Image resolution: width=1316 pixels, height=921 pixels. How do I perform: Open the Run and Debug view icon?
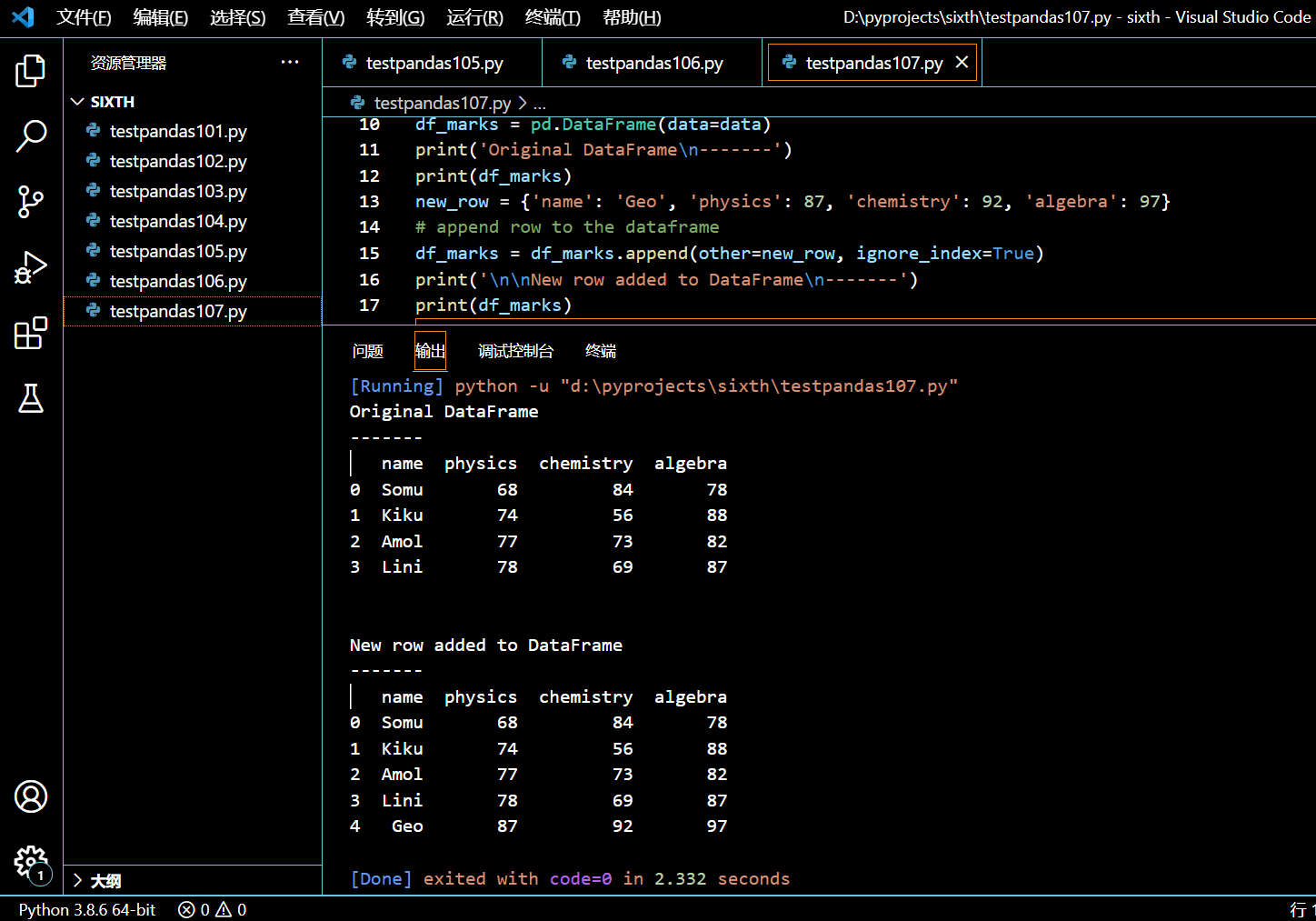[31, 268]
